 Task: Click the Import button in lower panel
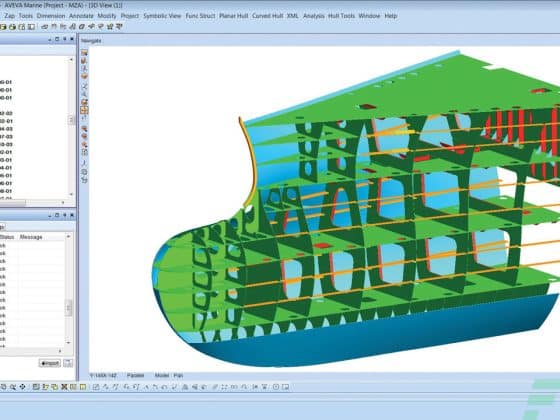click(50, 363)
